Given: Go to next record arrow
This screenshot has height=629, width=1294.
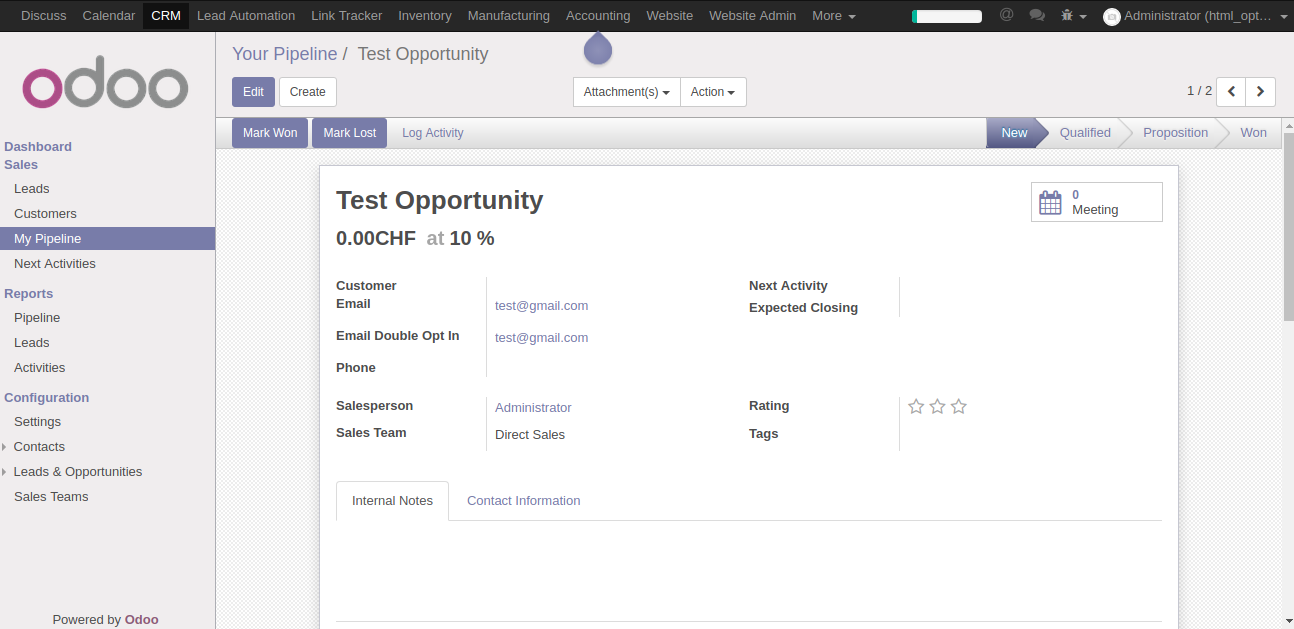Looking at the screenshot, I should (x=1260, y=92).
